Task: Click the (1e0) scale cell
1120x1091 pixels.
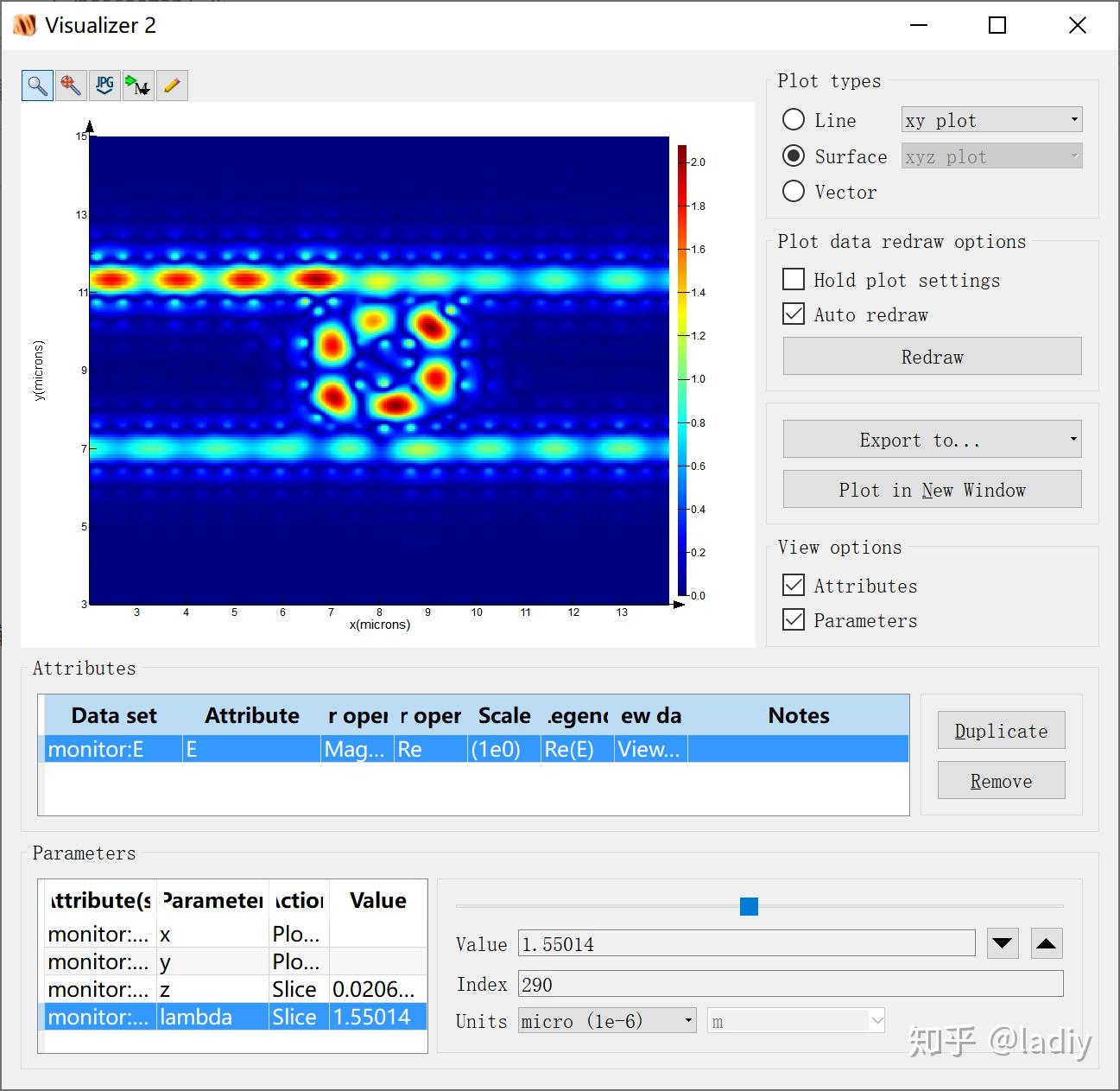Action: [x=503, y=749]
